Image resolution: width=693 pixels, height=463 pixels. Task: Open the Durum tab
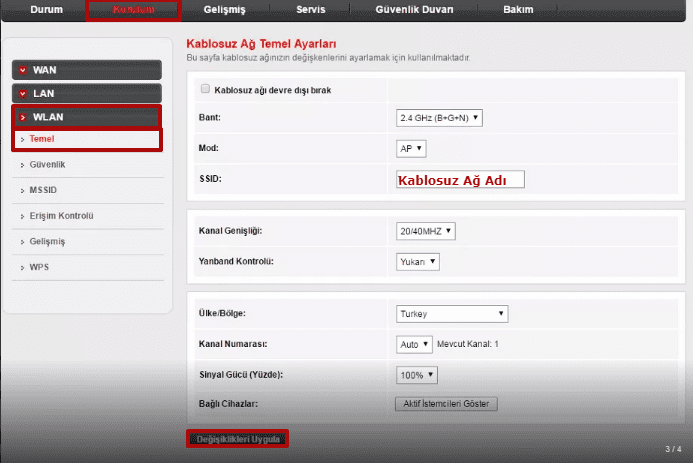(46, 9)
